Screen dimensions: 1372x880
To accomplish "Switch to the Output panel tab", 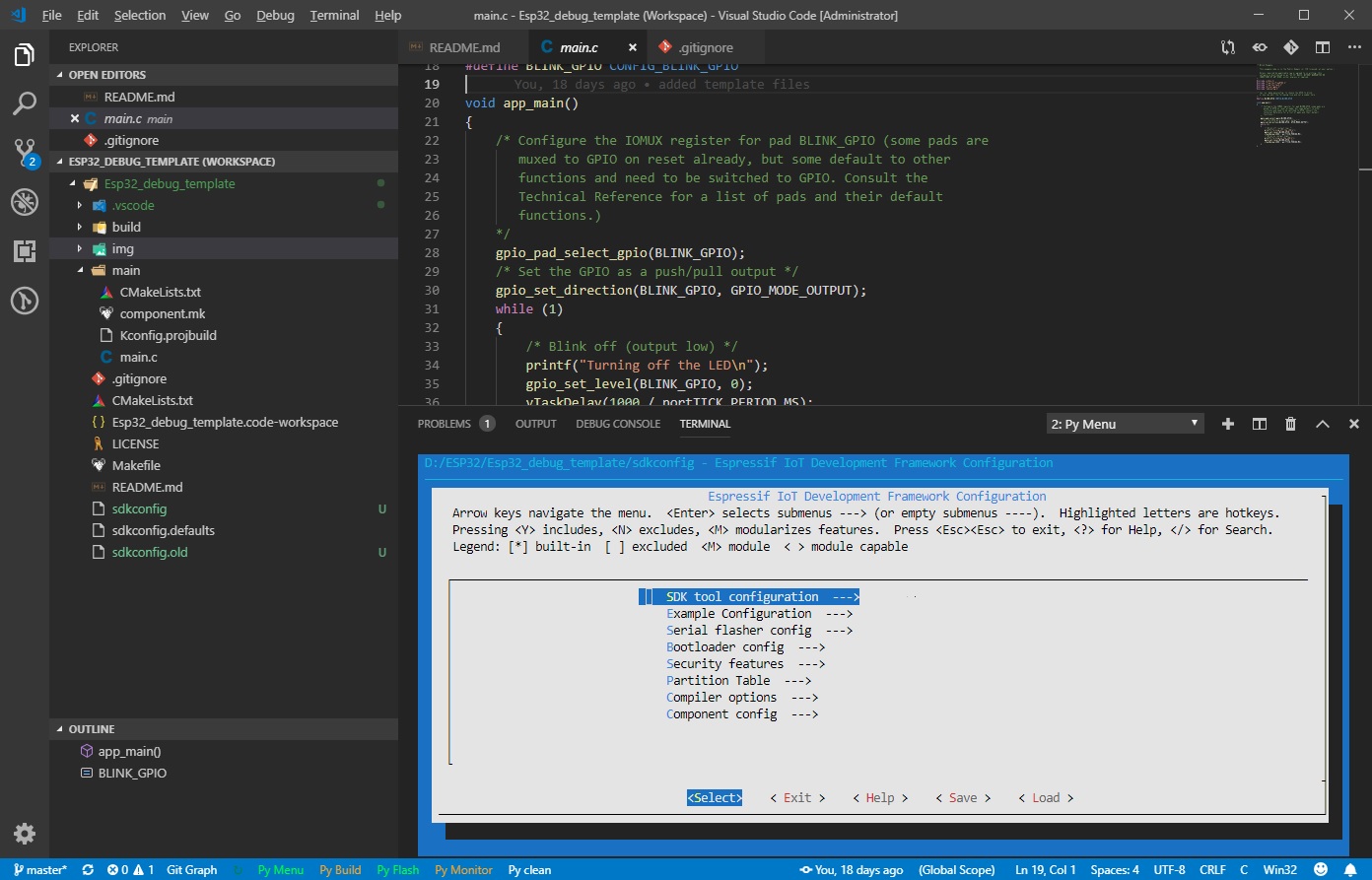I will [536, 424].
